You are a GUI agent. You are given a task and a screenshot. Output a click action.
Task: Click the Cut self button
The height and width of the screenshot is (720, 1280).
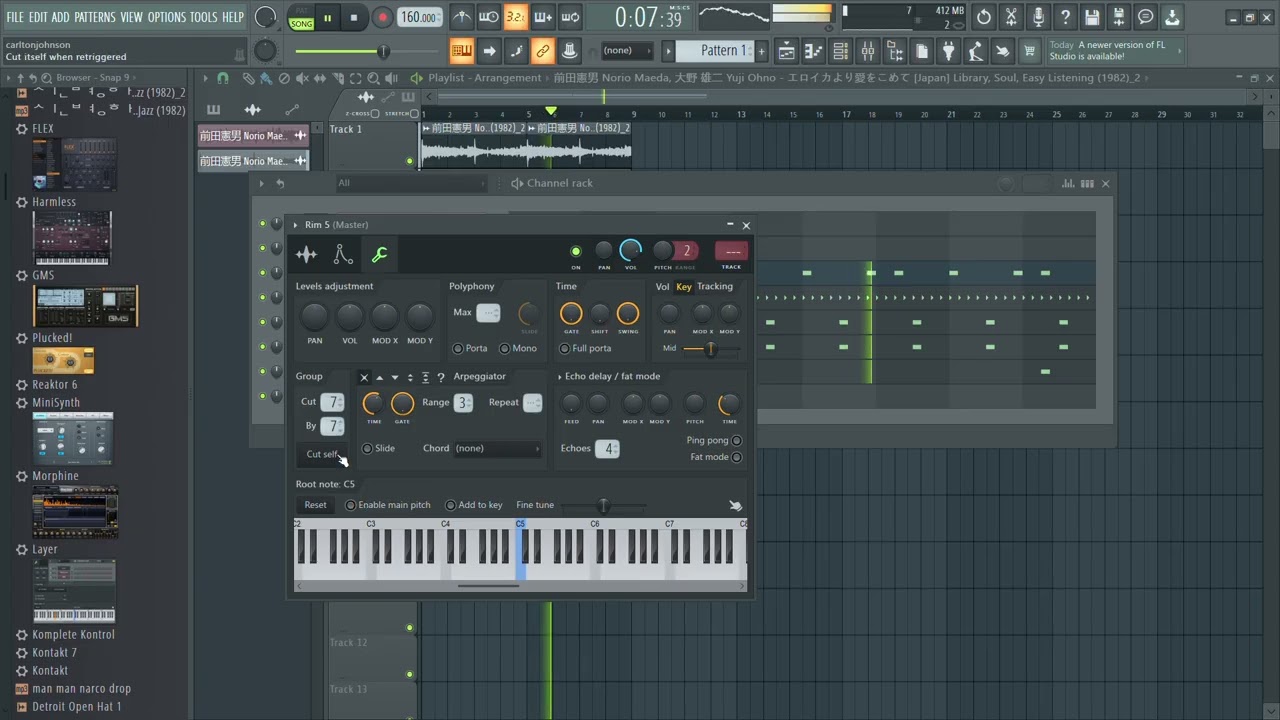pos(322,454)
